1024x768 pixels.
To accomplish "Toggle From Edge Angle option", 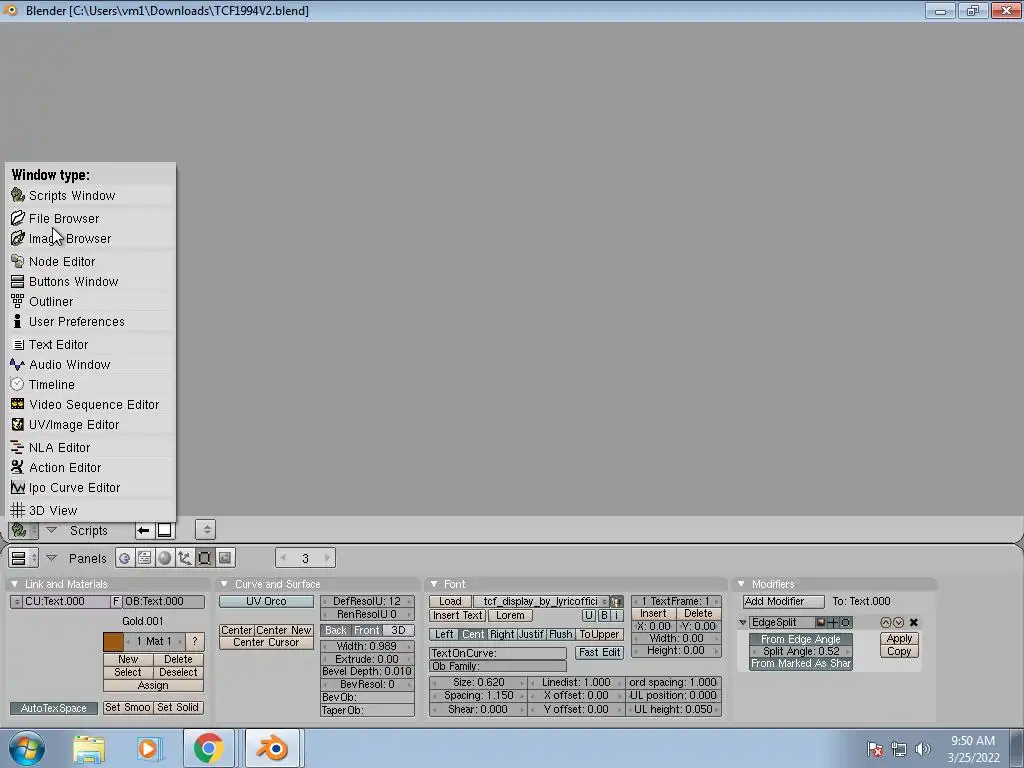I will 801,639.
